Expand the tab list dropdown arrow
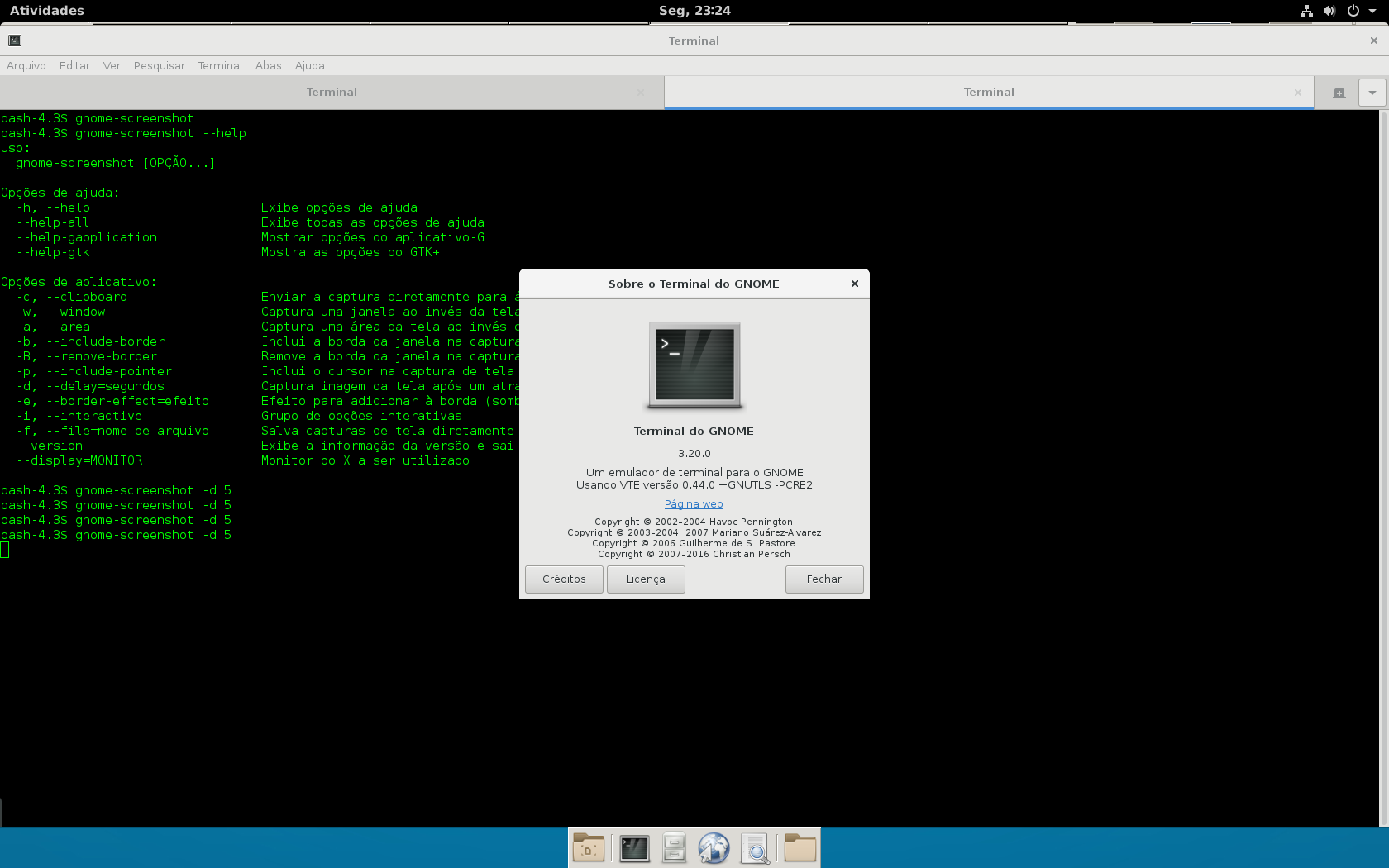The height and width of the screenshot is (868, 1389). click(x=1372, y=93)
